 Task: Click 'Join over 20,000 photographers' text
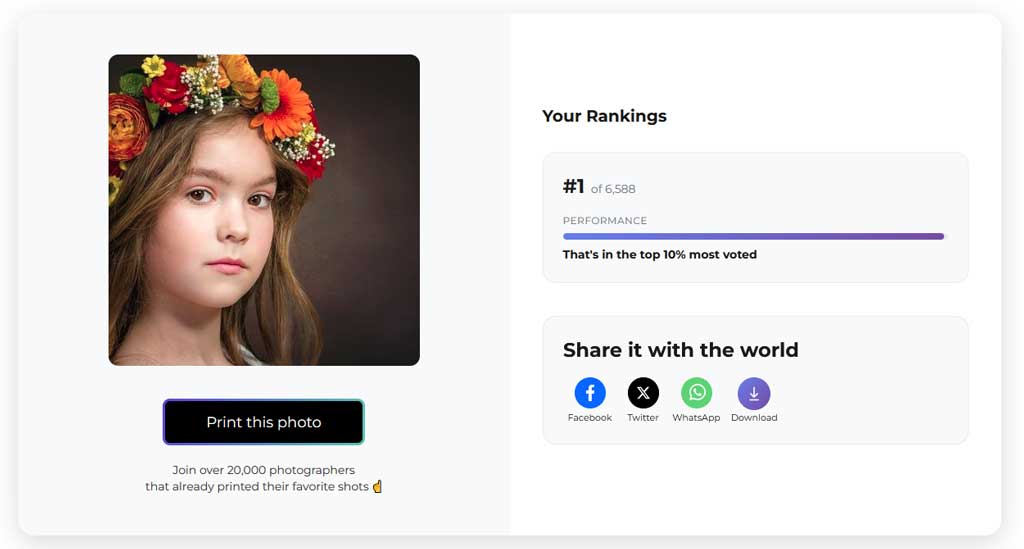[264, 470]
